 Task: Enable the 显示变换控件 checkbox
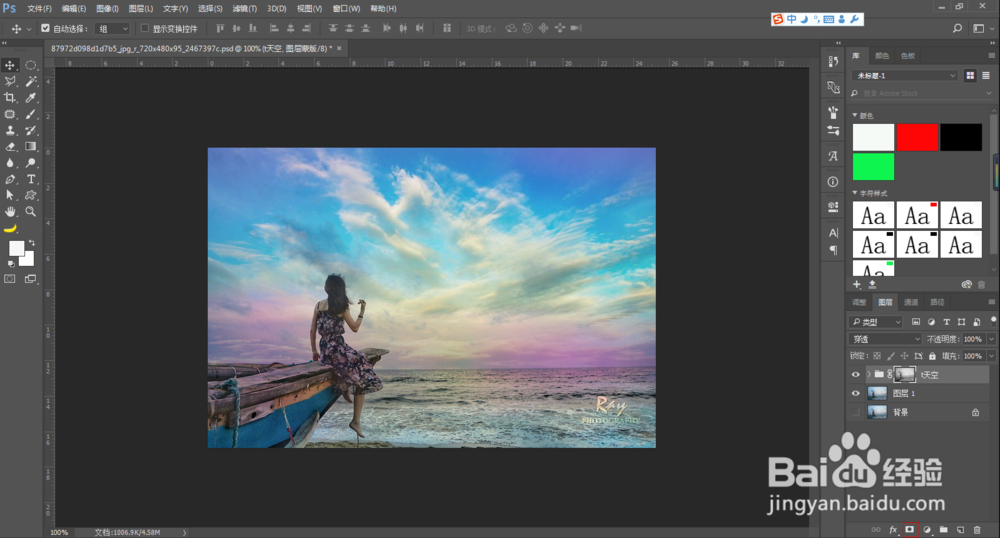click(145, 28)
